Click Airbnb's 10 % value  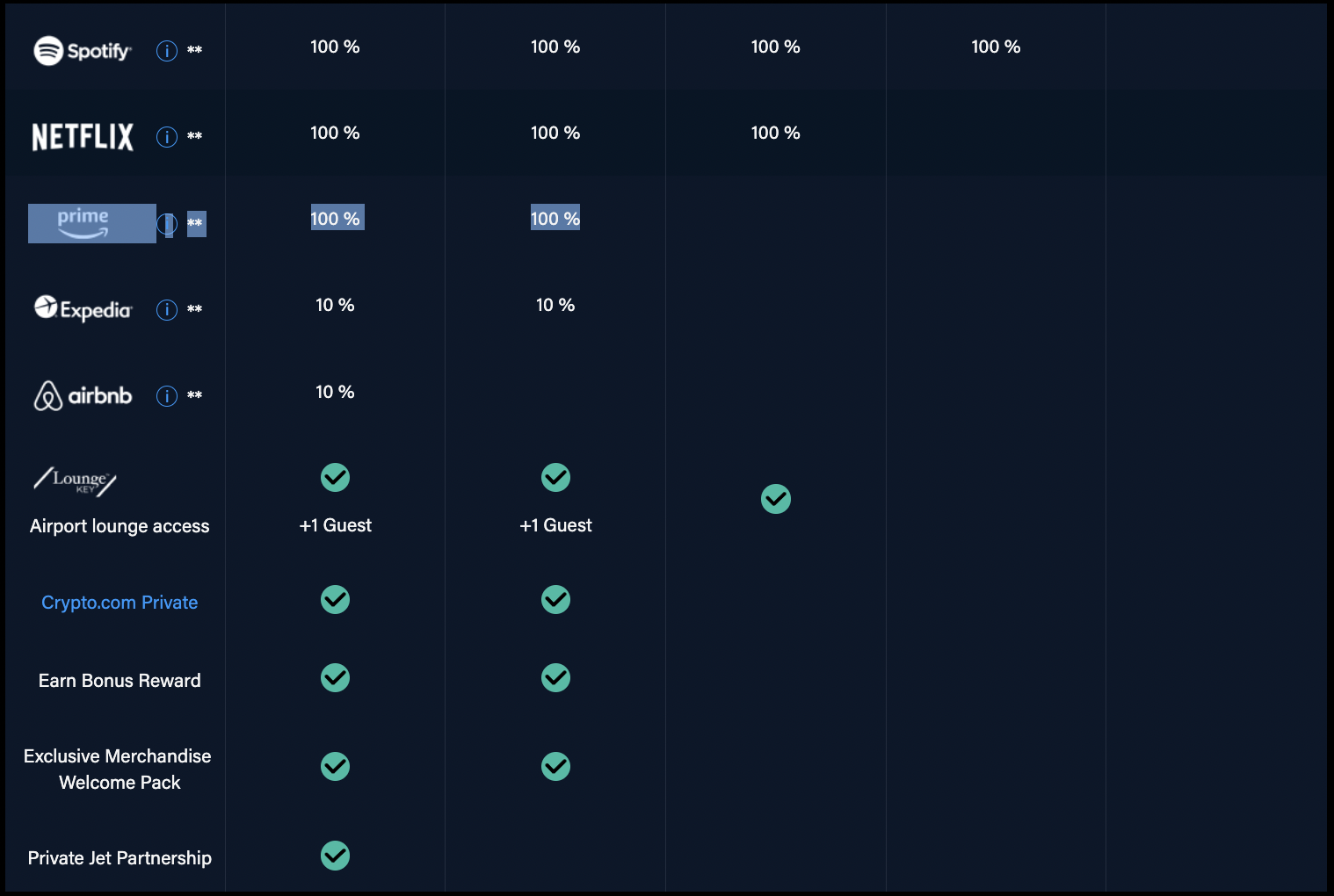pos(335,392)
